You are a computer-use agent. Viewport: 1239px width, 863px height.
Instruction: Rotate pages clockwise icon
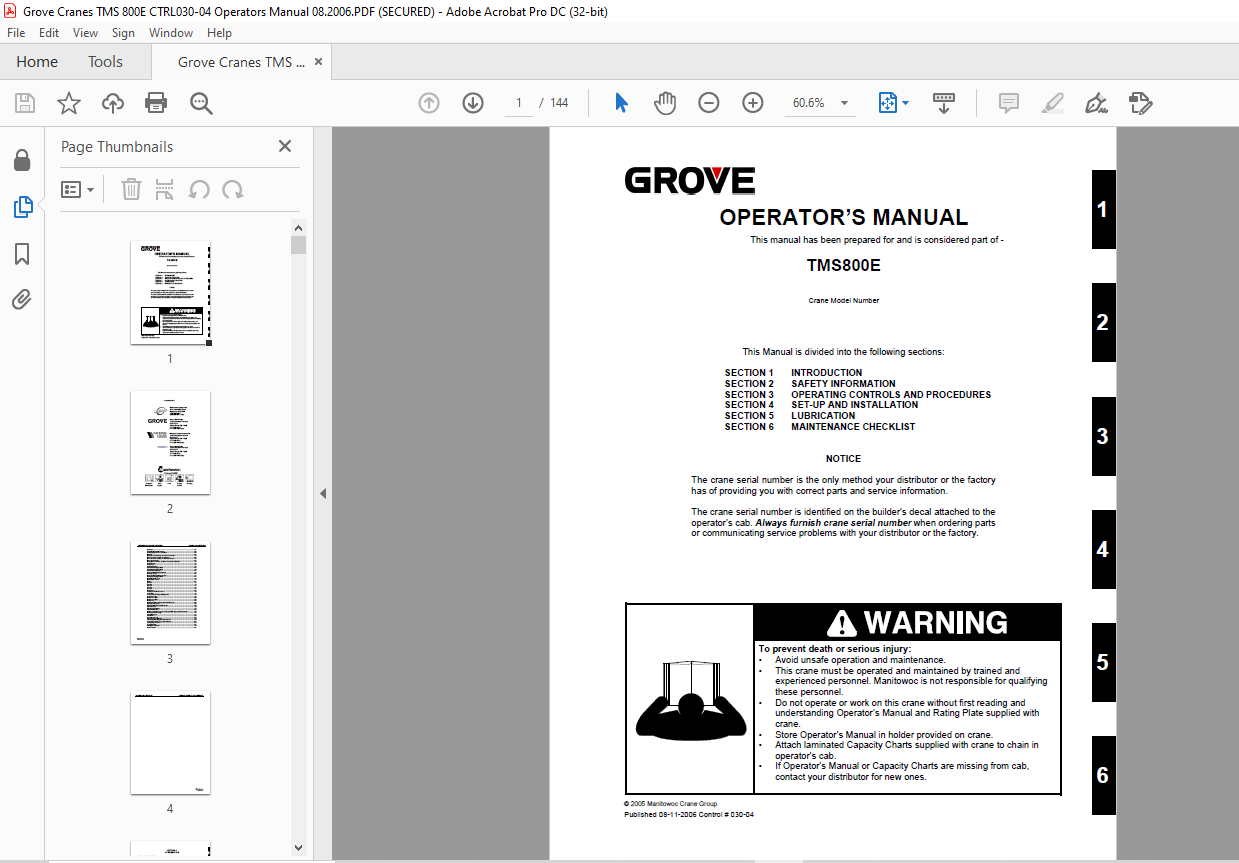[233, 189]
